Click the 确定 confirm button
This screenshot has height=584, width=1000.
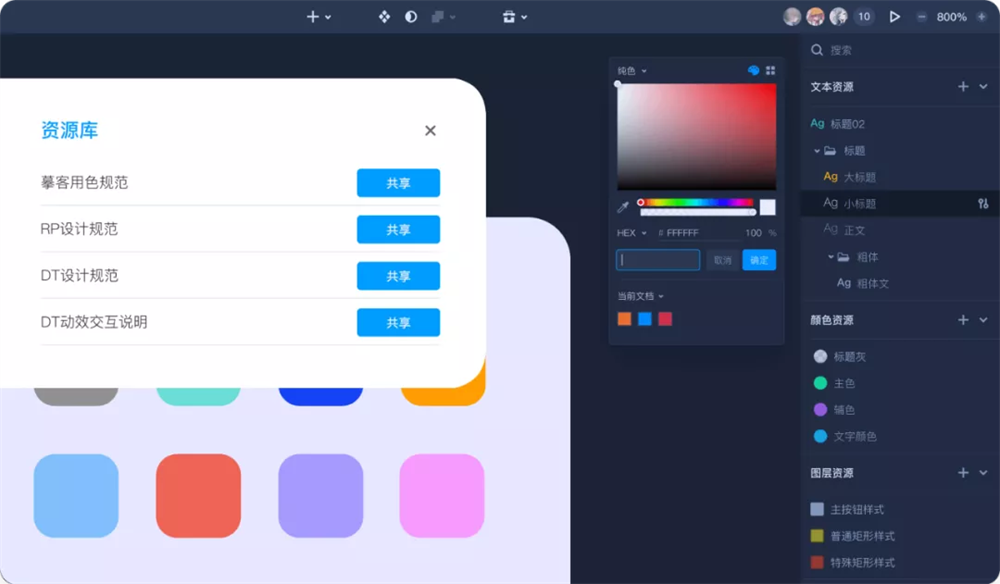click(759, 260)
